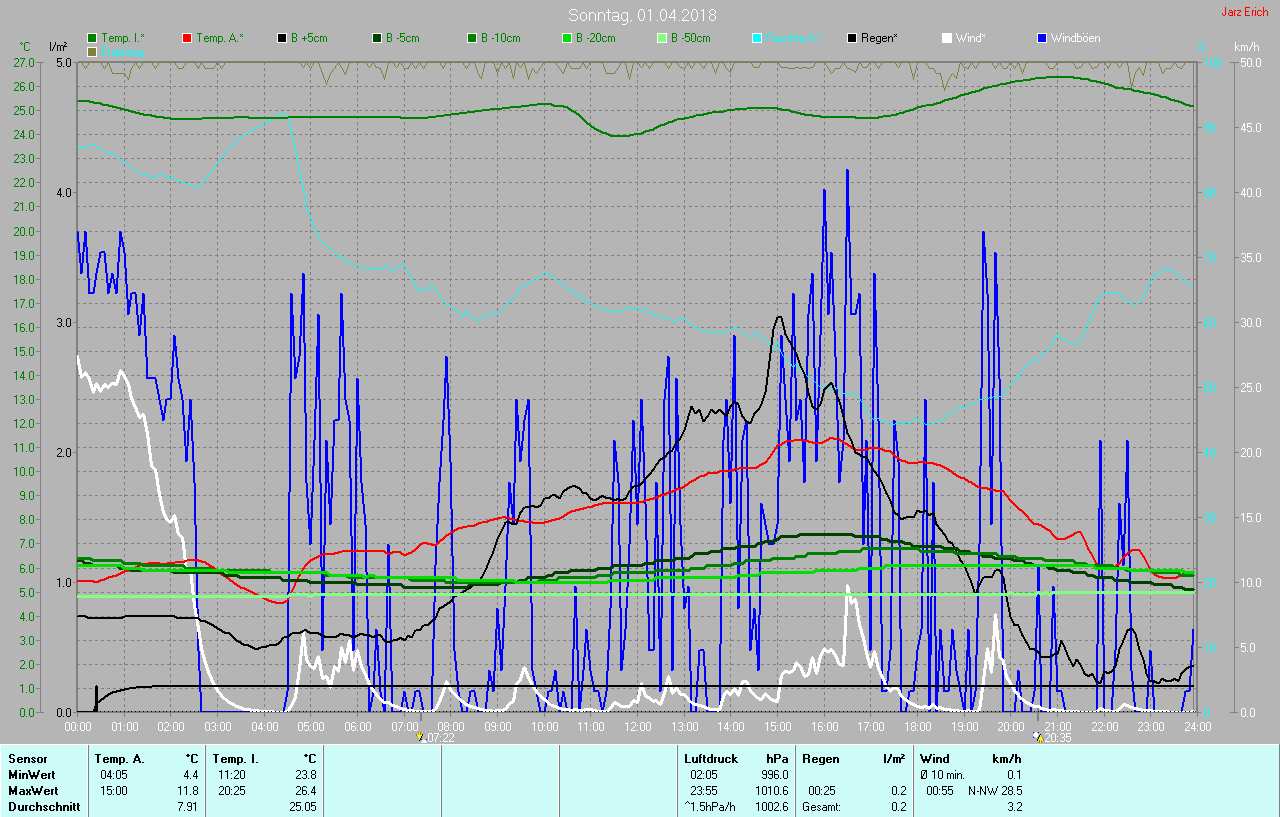Viewport: 1280px width, 817px height.
Task: Select the B -20cm legend label
Action: coord(595,38)
